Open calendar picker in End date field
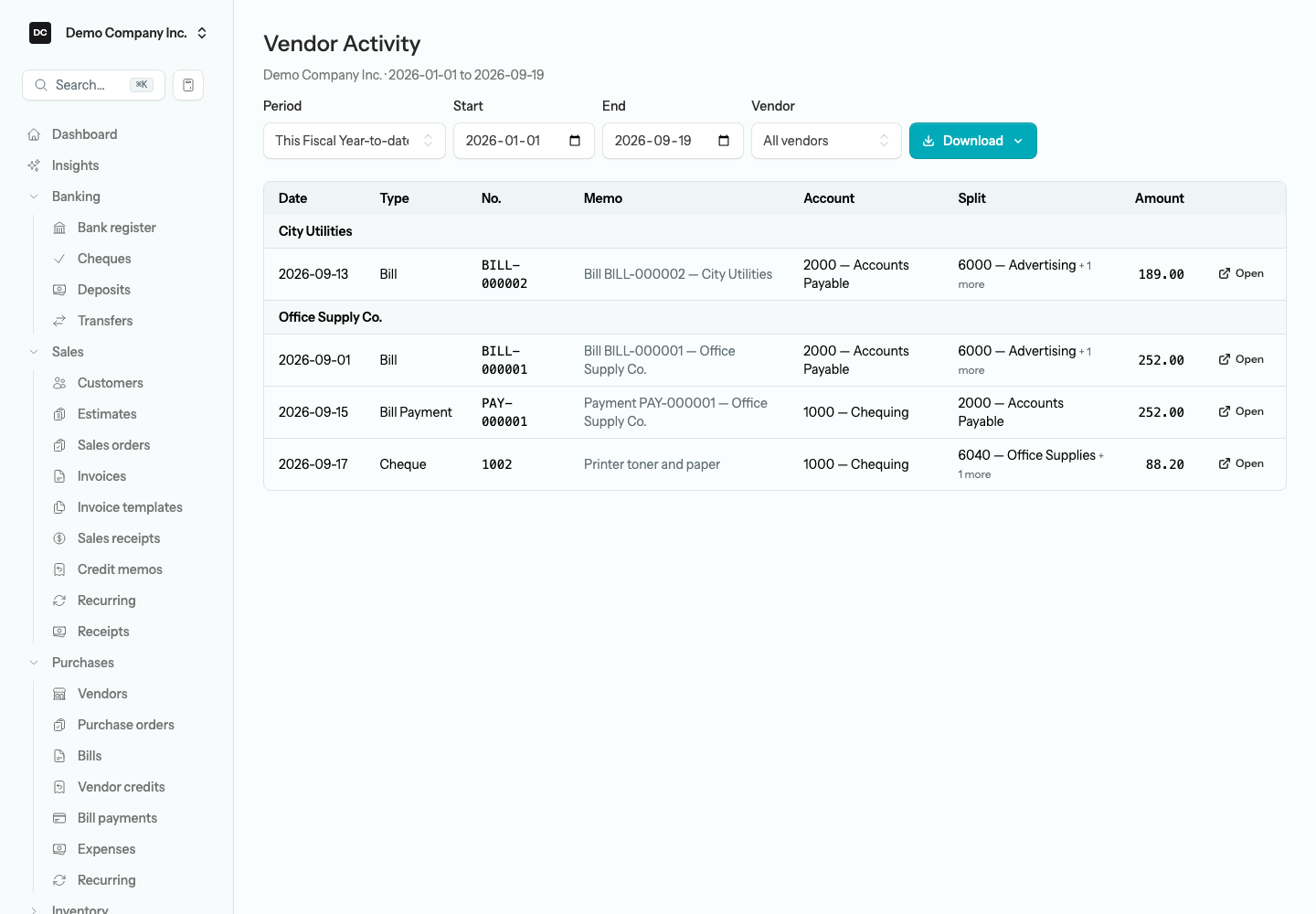This screenshot has height=914, width=1316. pos(724,141)
